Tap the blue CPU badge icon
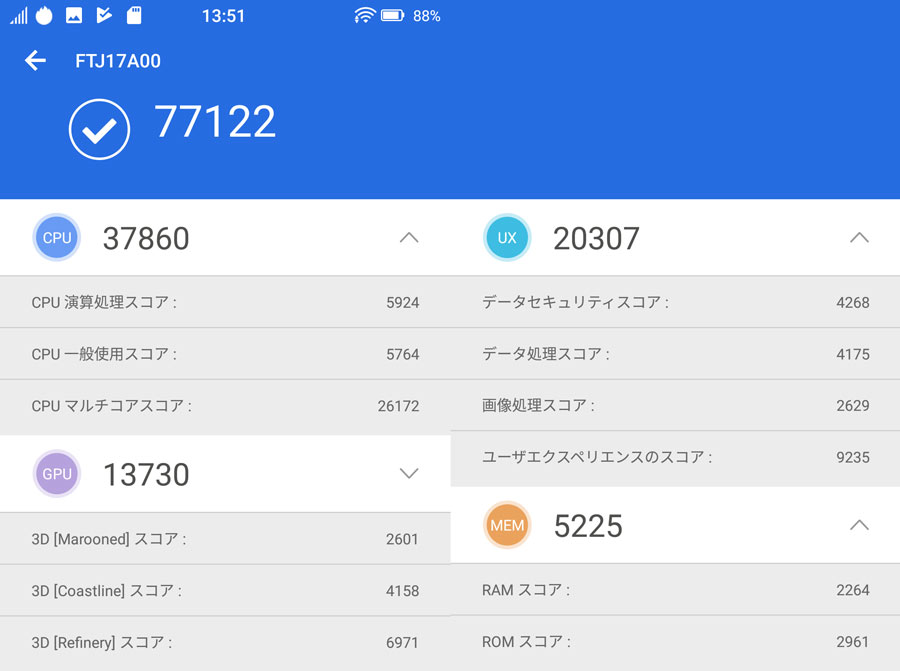 tap(56, 238)
